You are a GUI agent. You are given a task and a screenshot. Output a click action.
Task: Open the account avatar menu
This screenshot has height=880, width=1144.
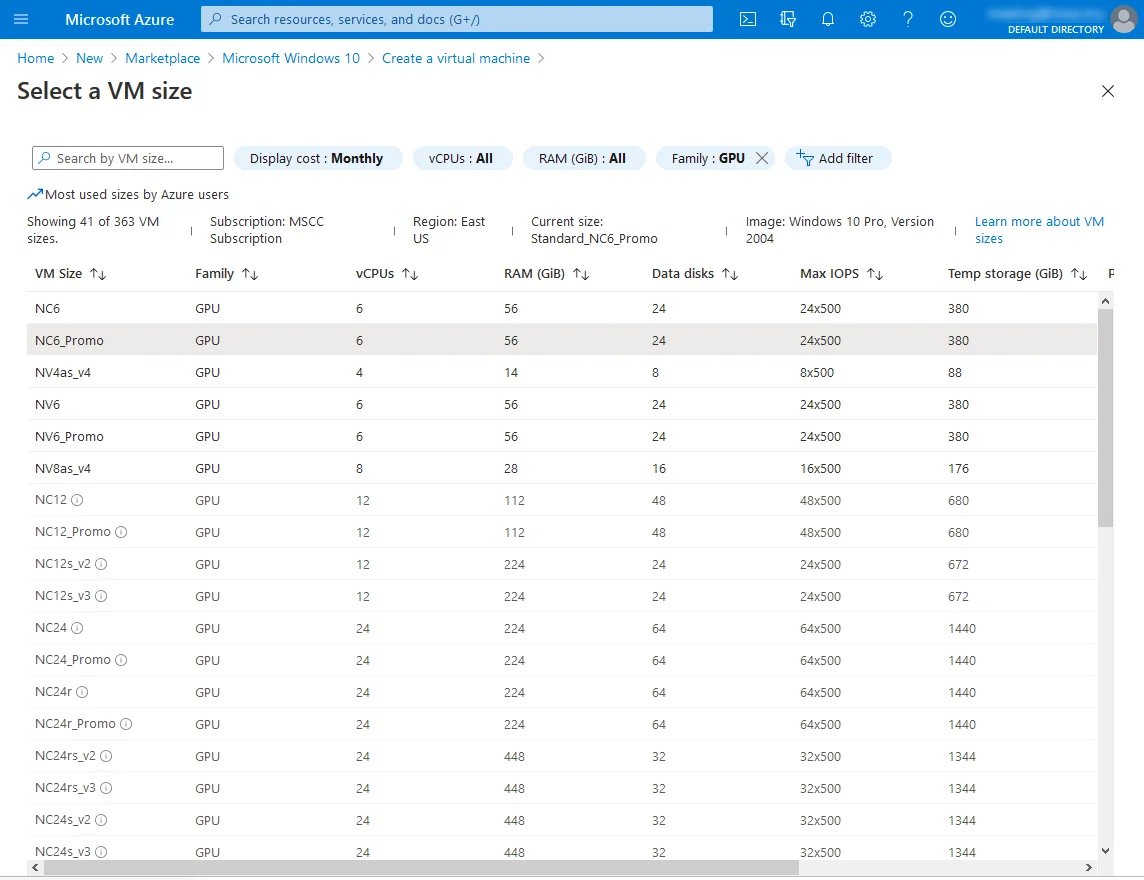(x=1124, y=19)
